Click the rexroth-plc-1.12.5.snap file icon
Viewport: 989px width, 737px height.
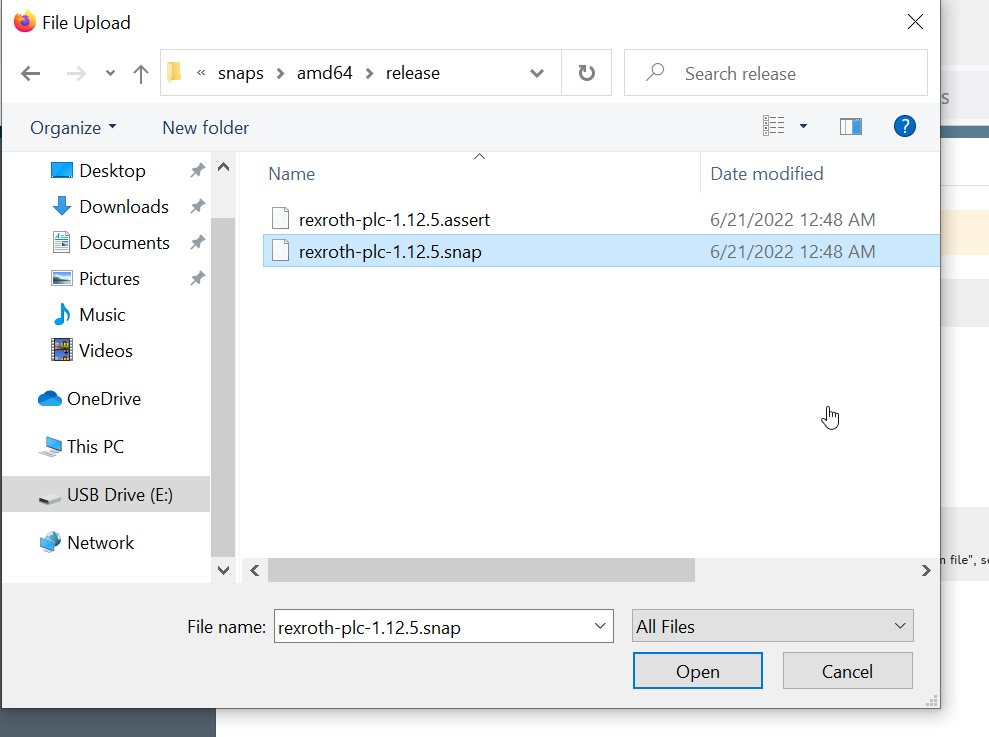[x=281, y=251]
